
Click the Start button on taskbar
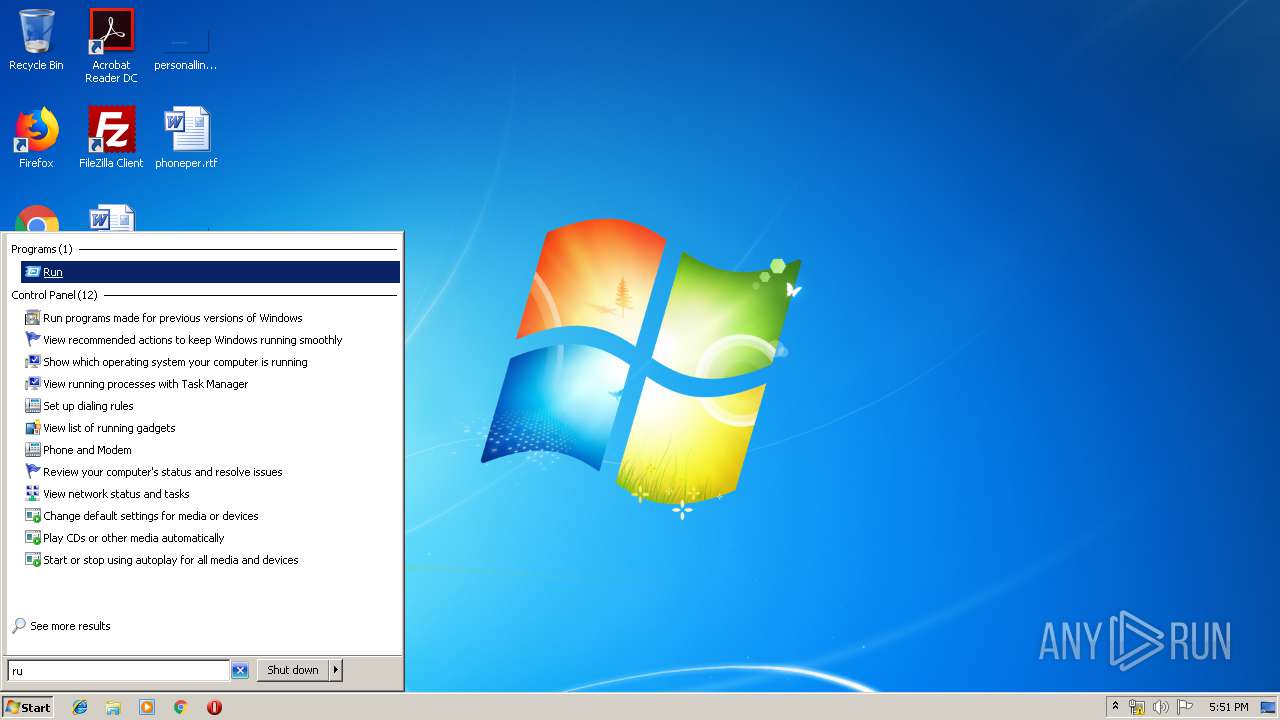point(28,707)
